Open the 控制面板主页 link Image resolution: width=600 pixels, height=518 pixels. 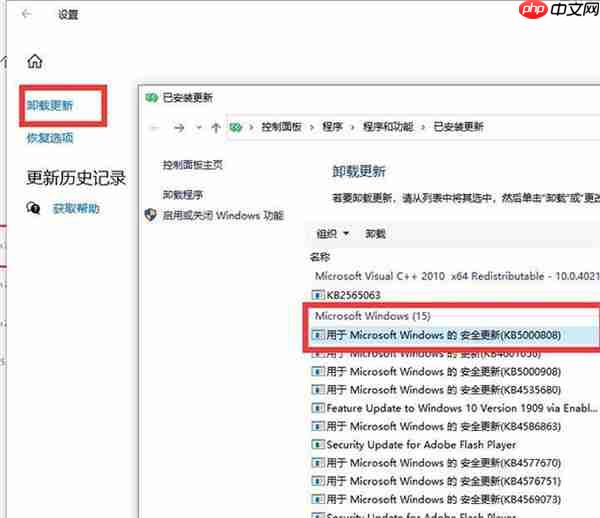[192, 165]
